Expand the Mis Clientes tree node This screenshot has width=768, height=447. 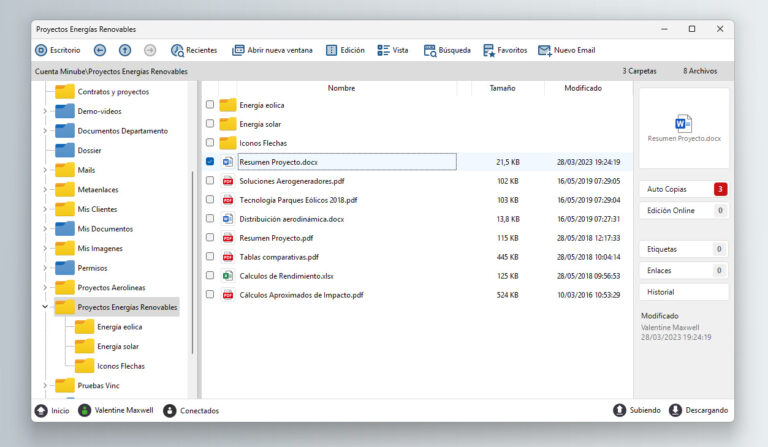(x=45, y=209)
